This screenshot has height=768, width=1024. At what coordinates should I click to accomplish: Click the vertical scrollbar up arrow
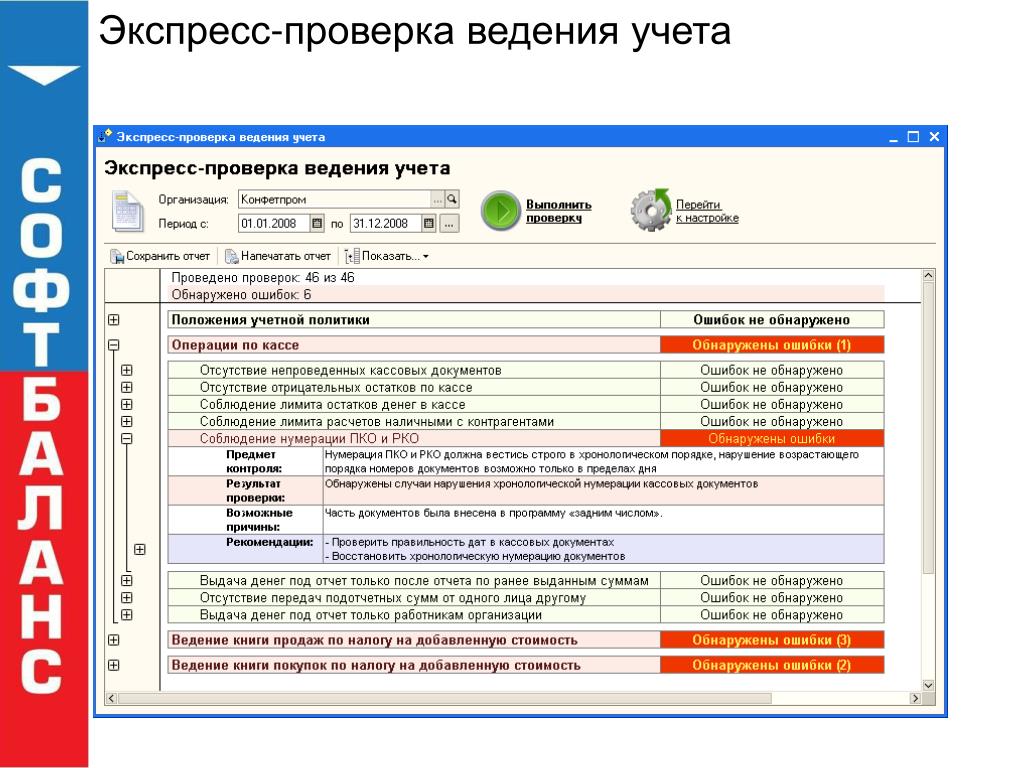(928, 276)
